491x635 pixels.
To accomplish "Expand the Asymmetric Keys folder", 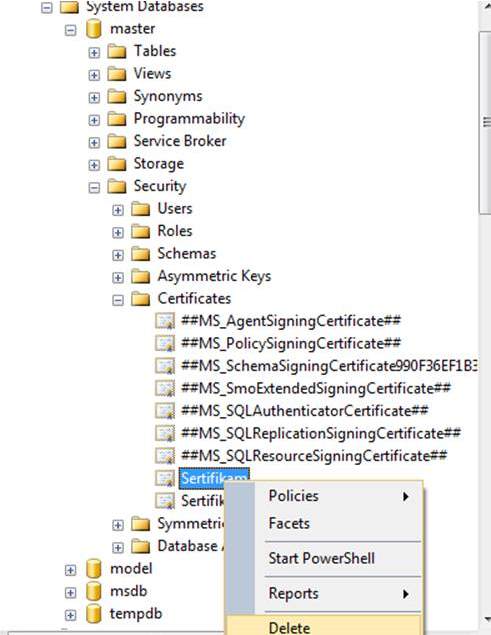I will tap(118, 277).
